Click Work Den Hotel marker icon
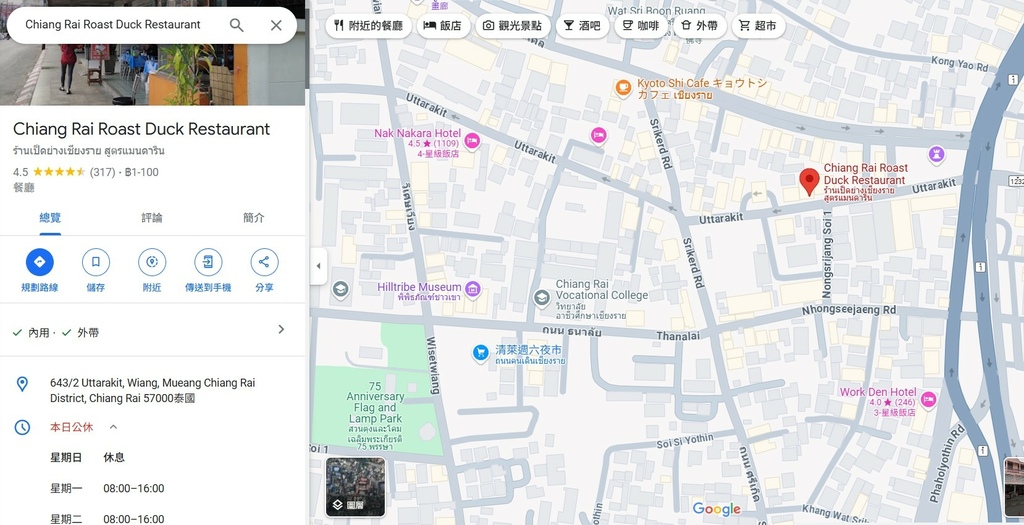 tap(928, 399)
